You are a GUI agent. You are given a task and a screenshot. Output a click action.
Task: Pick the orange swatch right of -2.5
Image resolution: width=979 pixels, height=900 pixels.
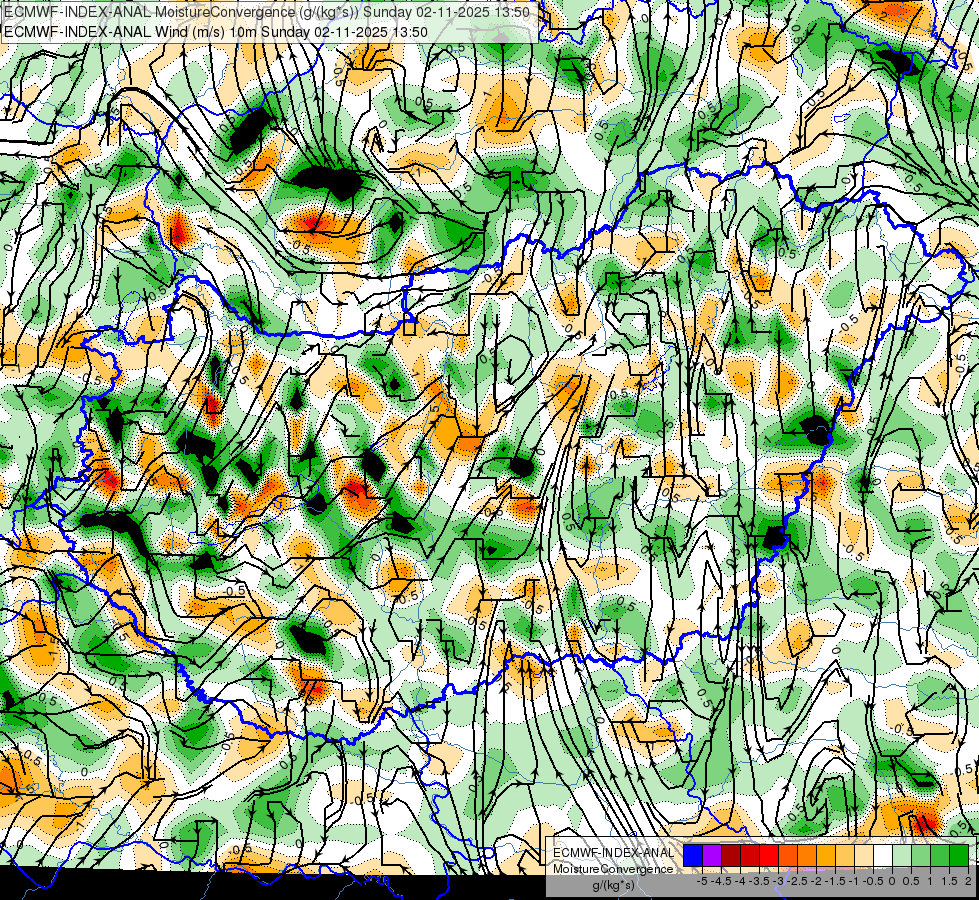[807, 856]
